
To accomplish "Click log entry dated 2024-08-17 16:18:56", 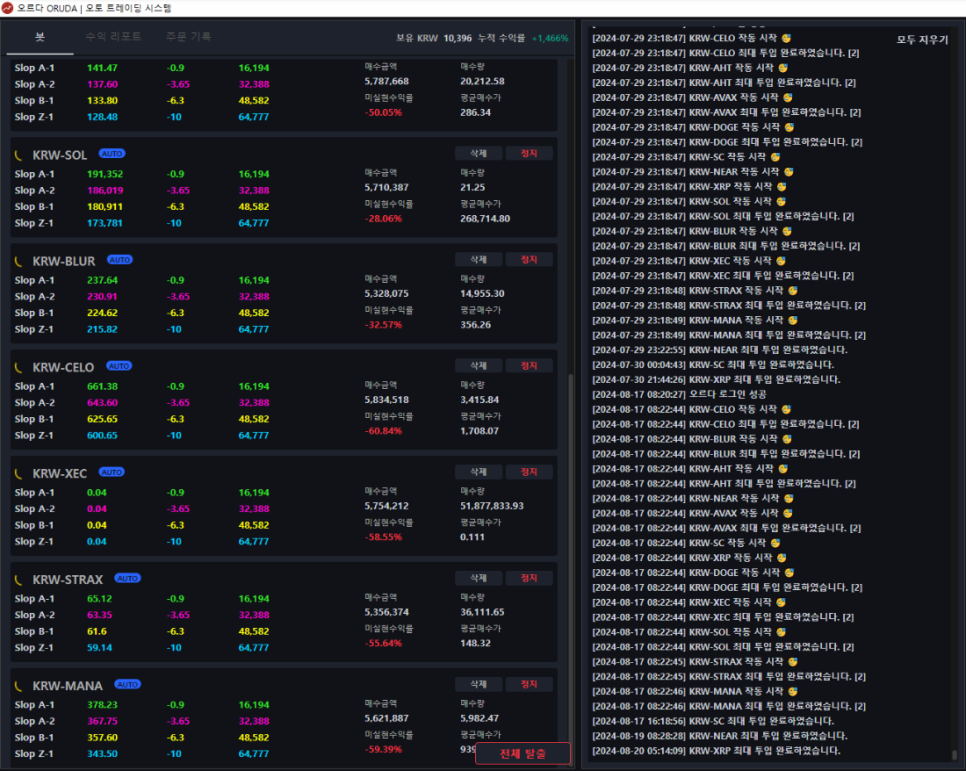I will [713, 721].
